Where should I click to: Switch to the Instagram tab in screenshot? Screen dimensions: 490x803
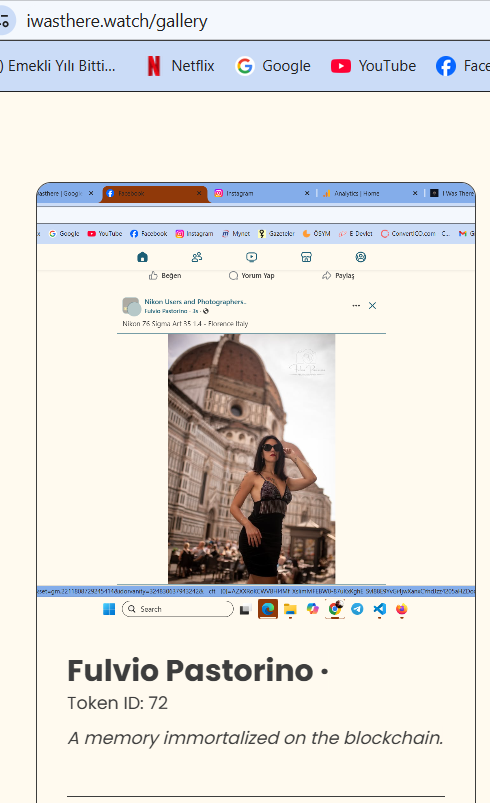pos(262,194)
